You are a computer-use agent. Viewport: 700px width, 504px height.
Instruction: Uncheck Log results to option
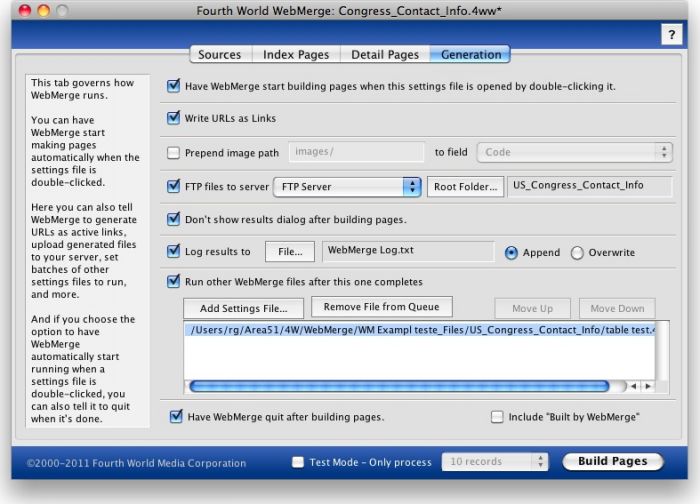(x=173, y=251)
